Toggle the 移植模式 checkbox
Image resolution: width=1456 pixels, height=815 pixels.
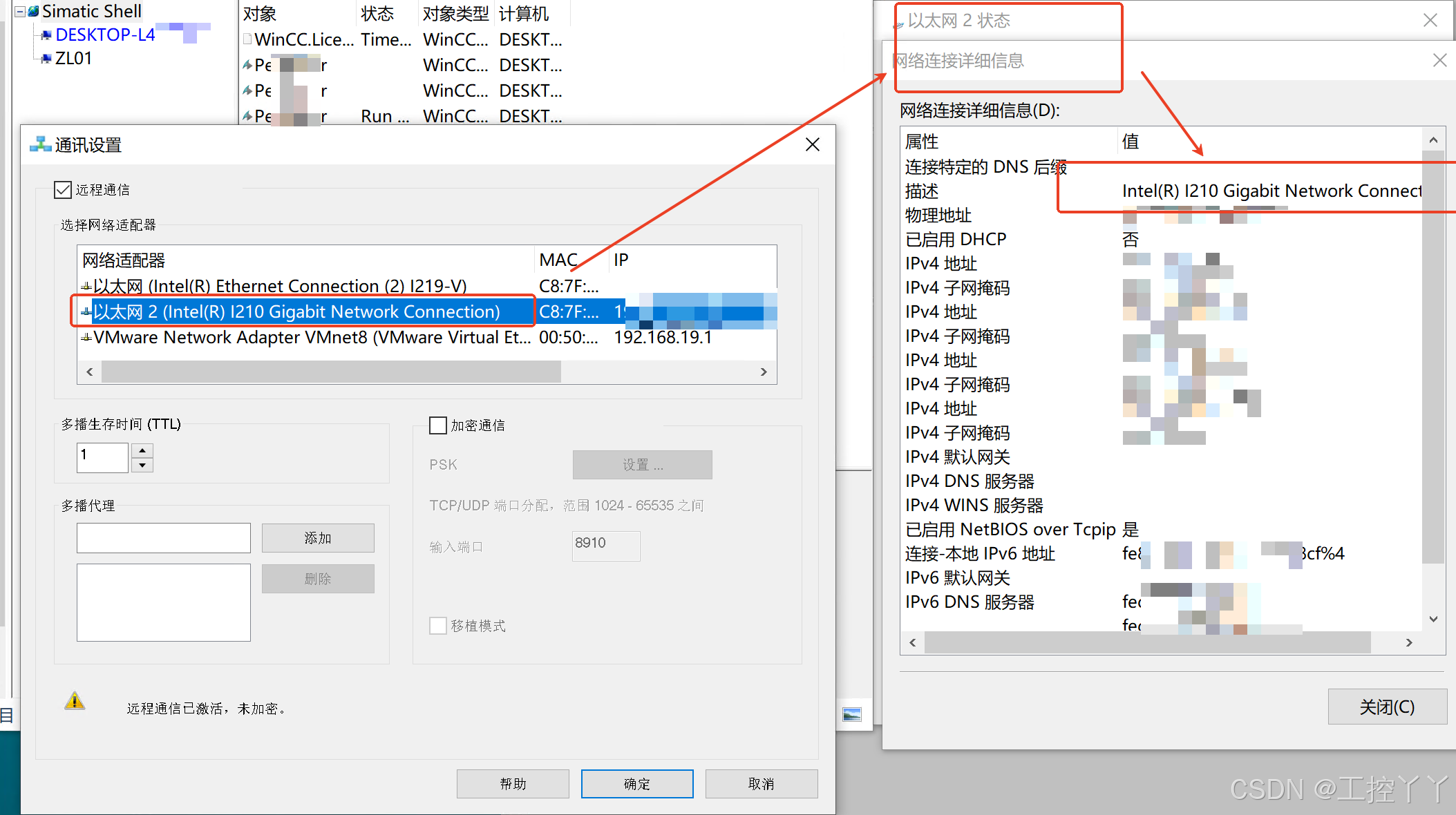coord(438,626)
